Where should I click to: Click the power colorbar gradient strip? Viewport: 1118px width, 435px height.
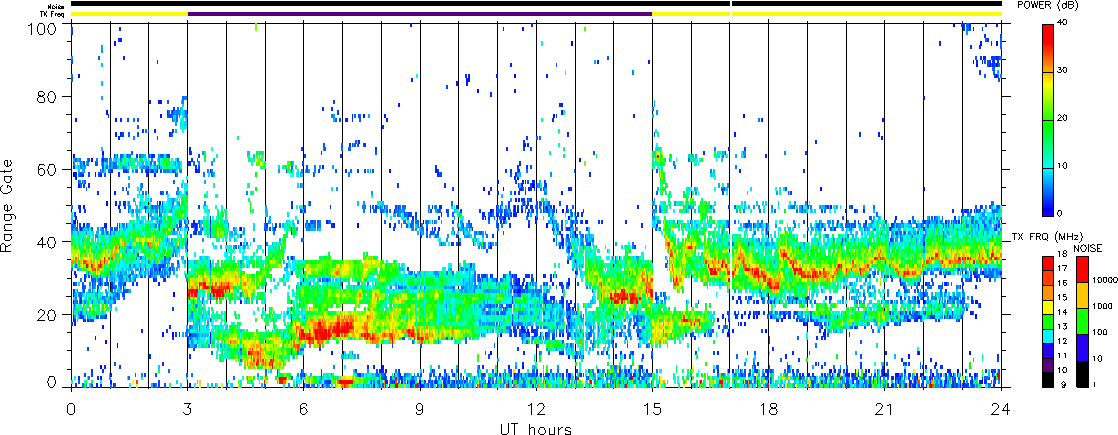1047,119
